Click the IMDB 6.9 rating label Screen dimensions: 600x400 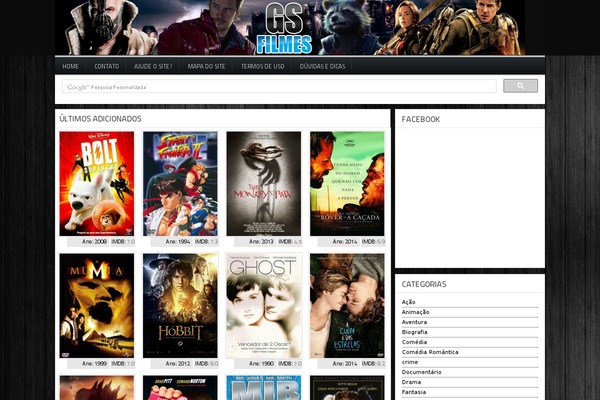pos(373,242)
